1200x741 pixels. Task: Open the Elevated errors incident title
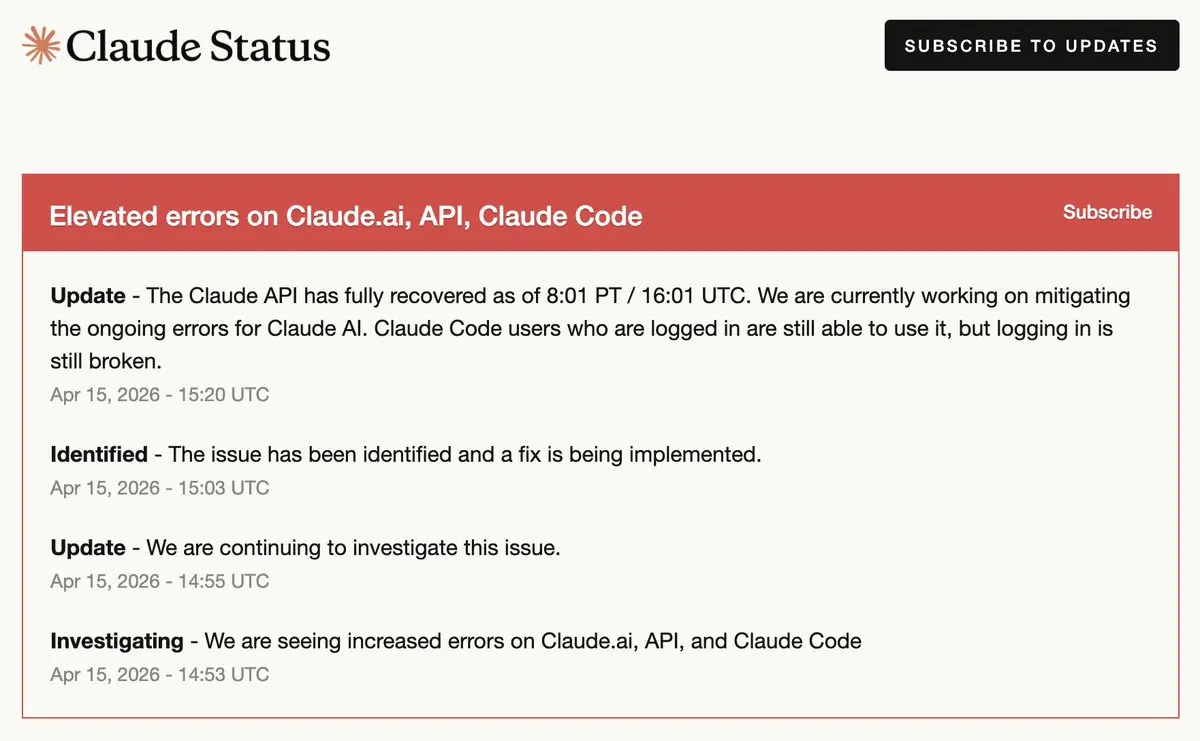(x=346, y=216)
